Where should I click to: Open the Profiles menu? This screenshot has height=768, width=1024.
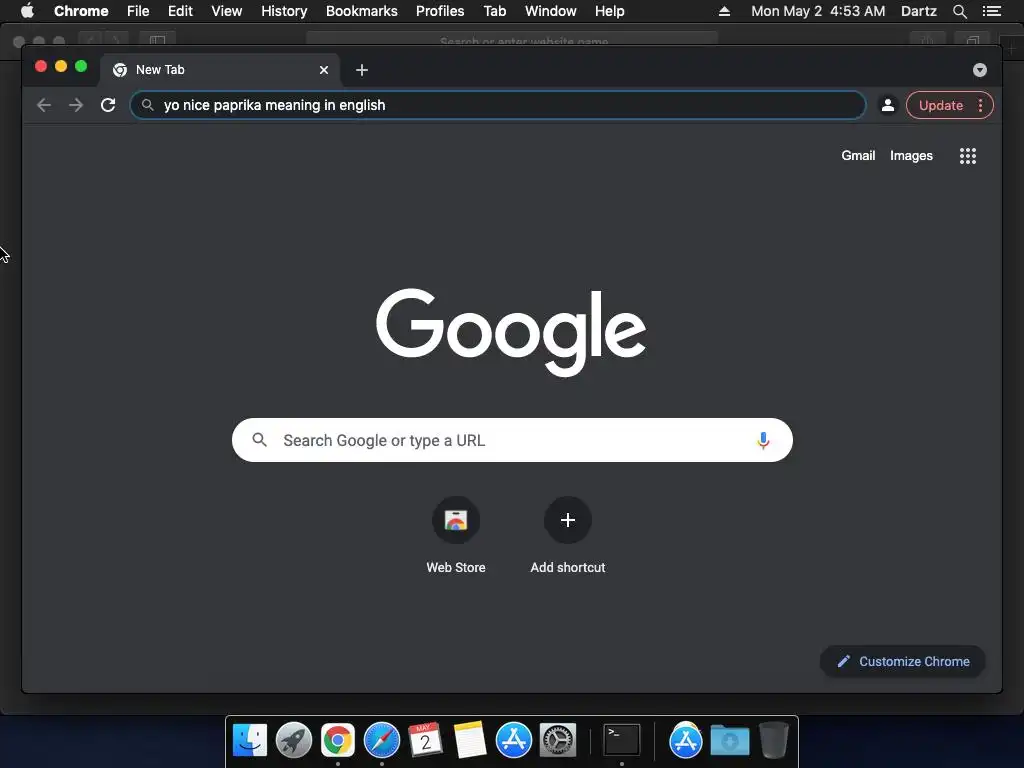point(440,11)
